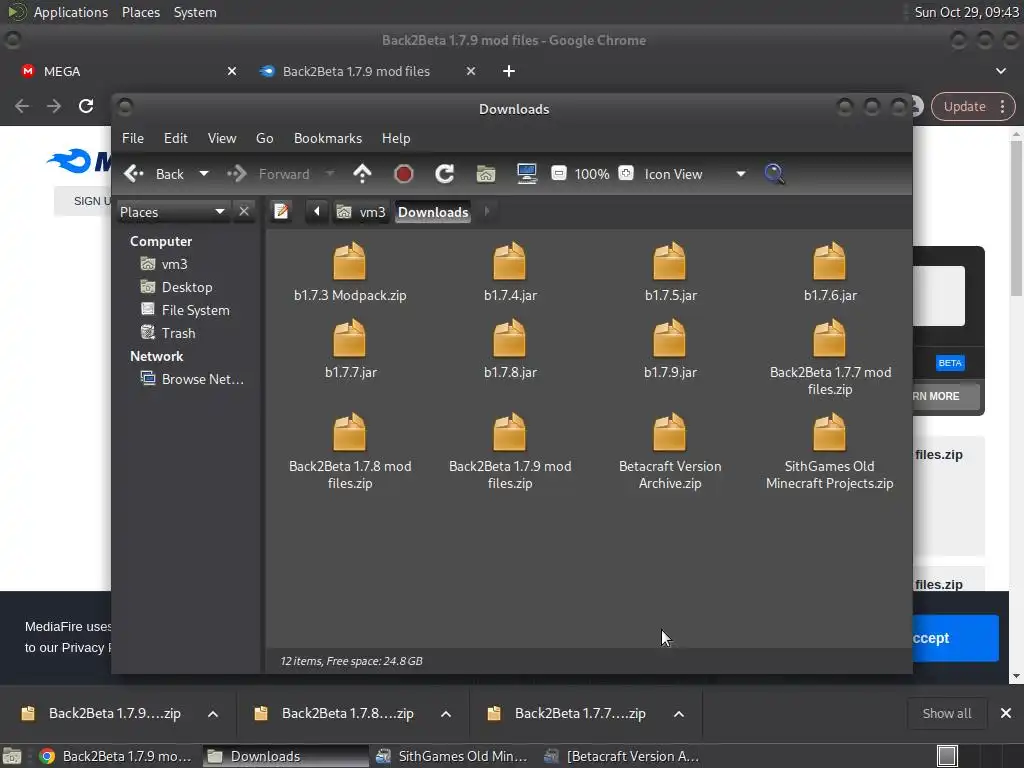Select the Trash item in sidebar
The height and width of the screenshot is (768, 1024).
click(178, 333)
